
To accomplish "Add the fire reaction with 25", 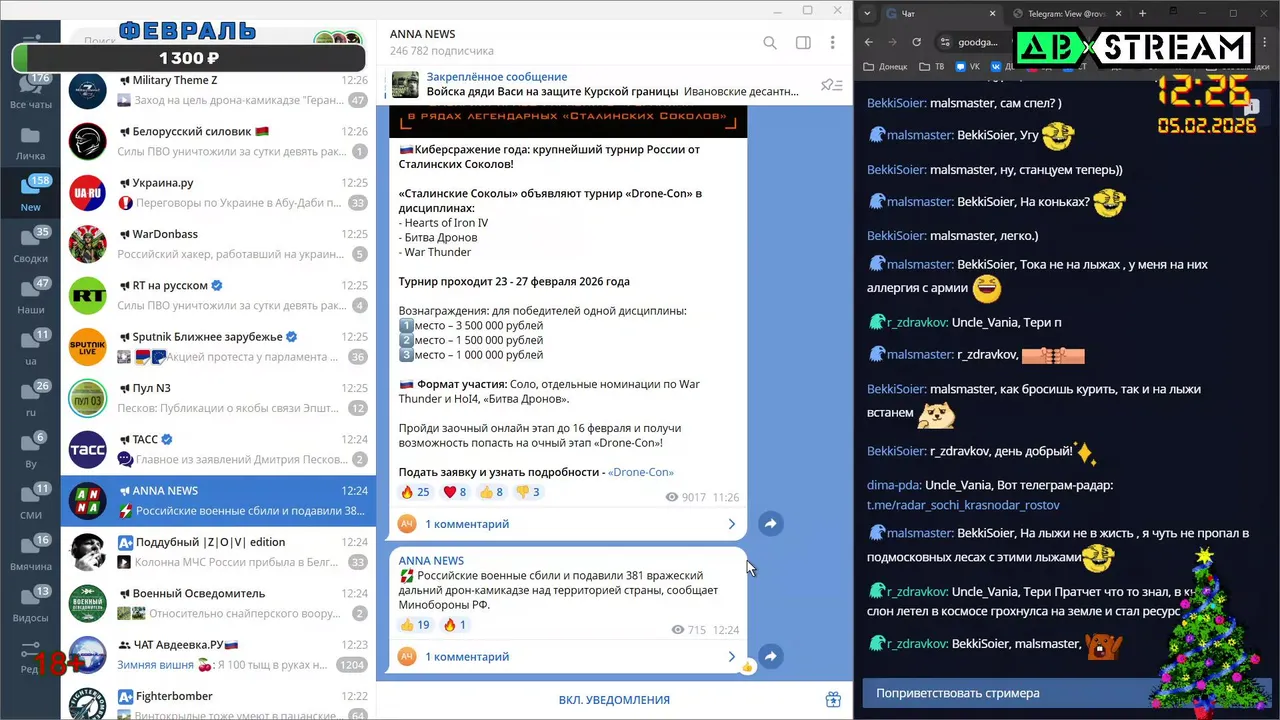I will [x=415, y=492].
